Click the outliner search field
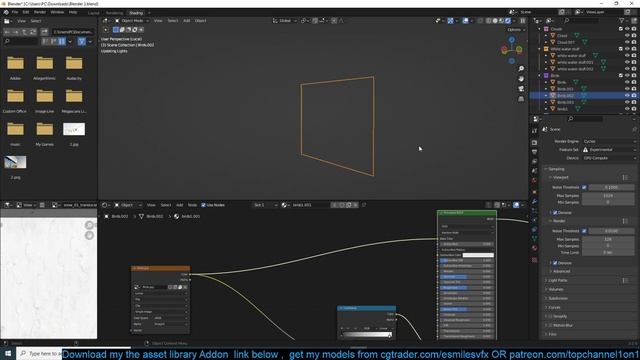Image resolution: width=640 pixels, height=360 pixels. click(x=583, y=20)
